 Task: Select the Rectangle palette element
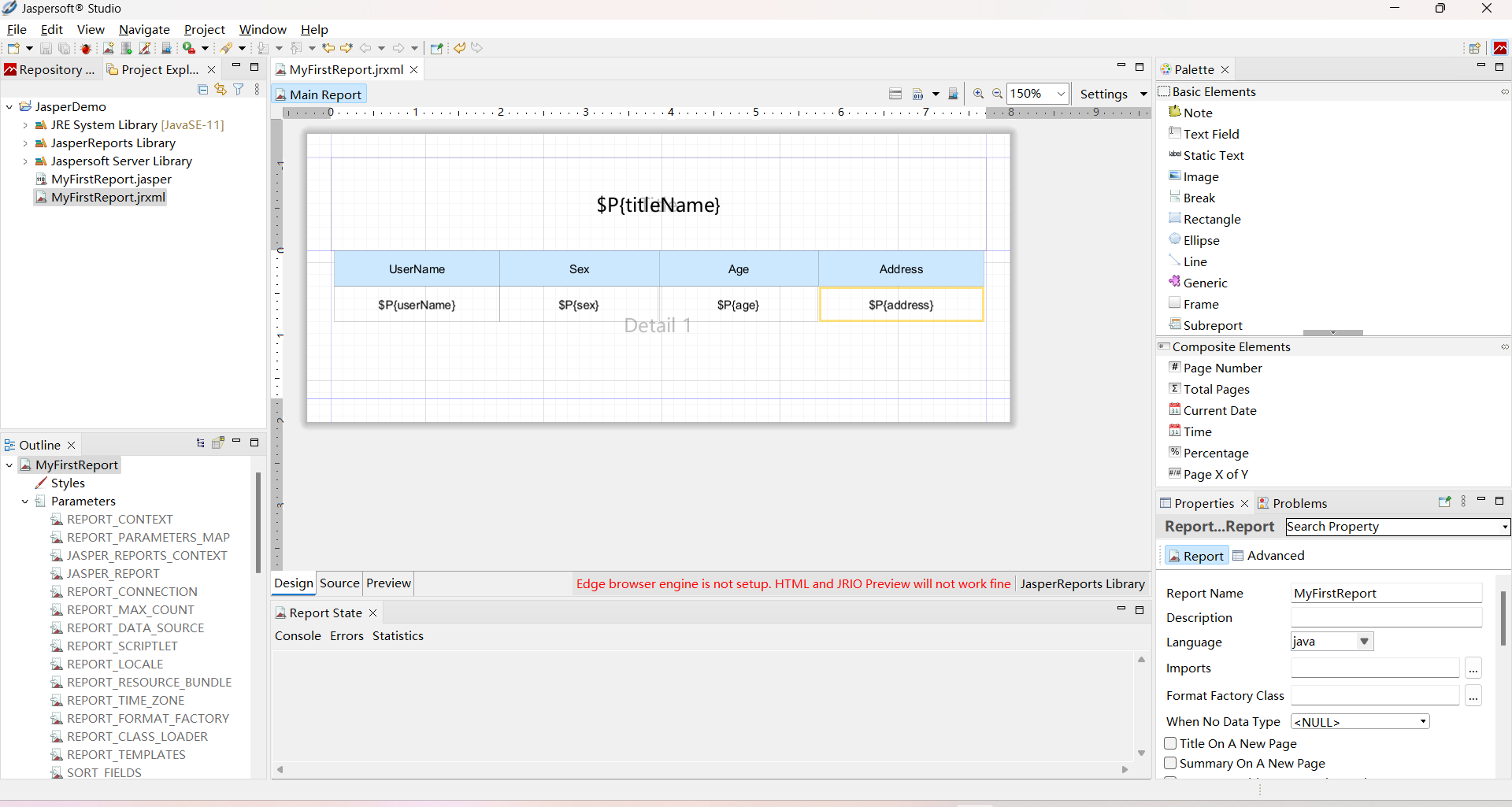(1205, 219)
